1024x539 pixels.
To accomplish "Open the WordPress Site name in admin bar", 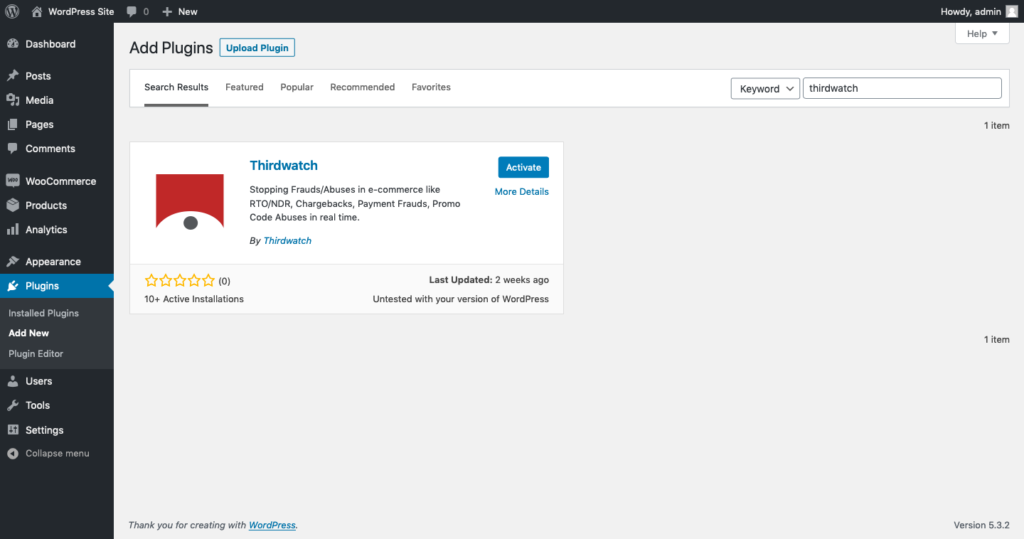I will [x=81, y=11].
